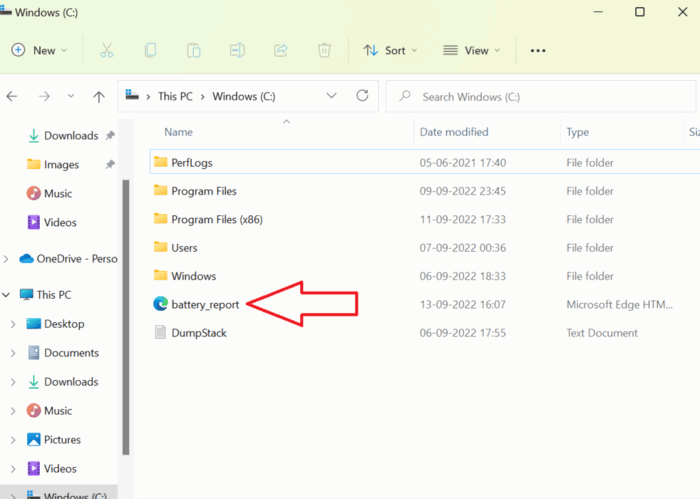Open the New item dropdown

pyautogui.click(x=39, y=50)
